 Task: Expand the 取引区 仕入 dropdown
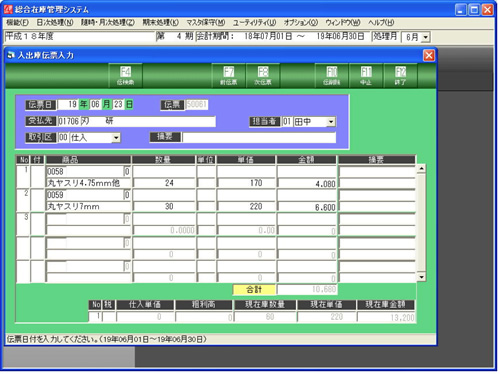[x=116, y=137]
